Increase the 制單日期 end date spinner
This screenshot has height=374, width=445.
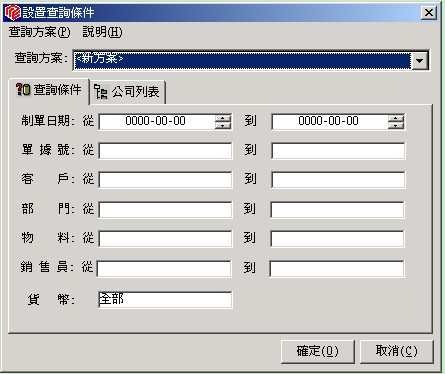[396, 118]
